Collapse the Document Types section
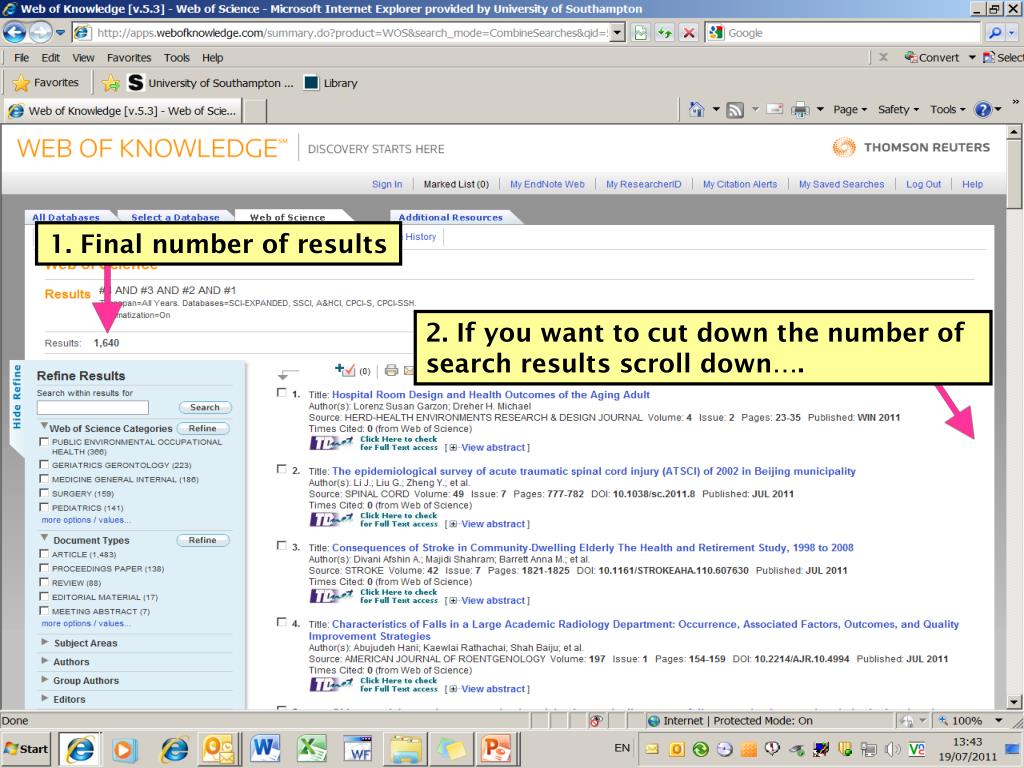1024x768 pixels. 44,539
